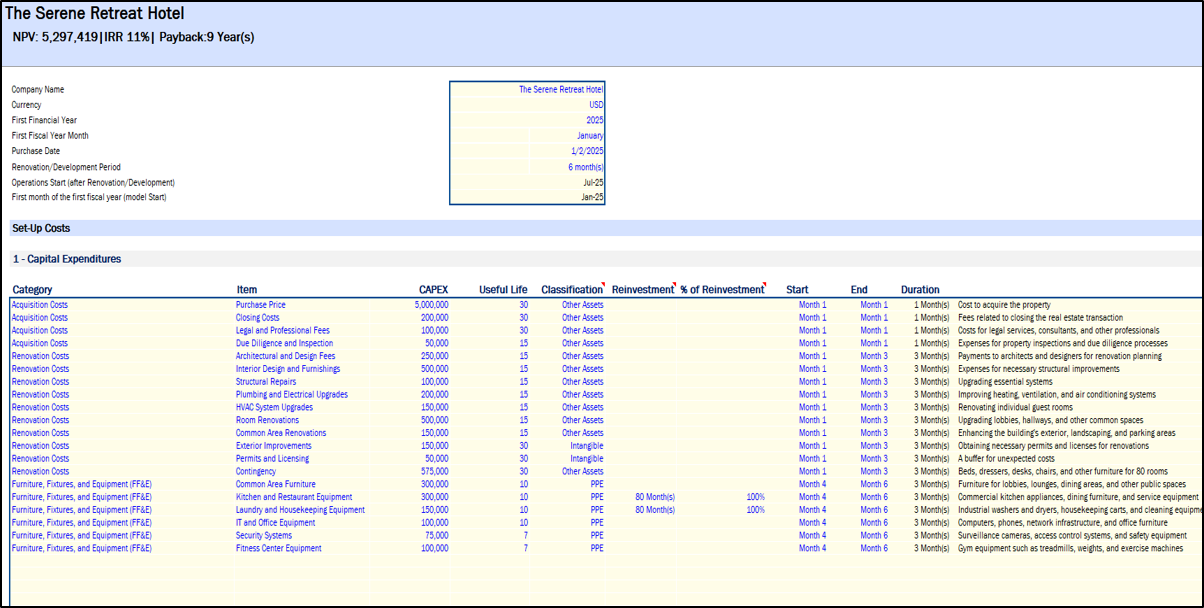Click the Fitness Center Equipment item cell
1204x608 pixels.
(279, 548)
